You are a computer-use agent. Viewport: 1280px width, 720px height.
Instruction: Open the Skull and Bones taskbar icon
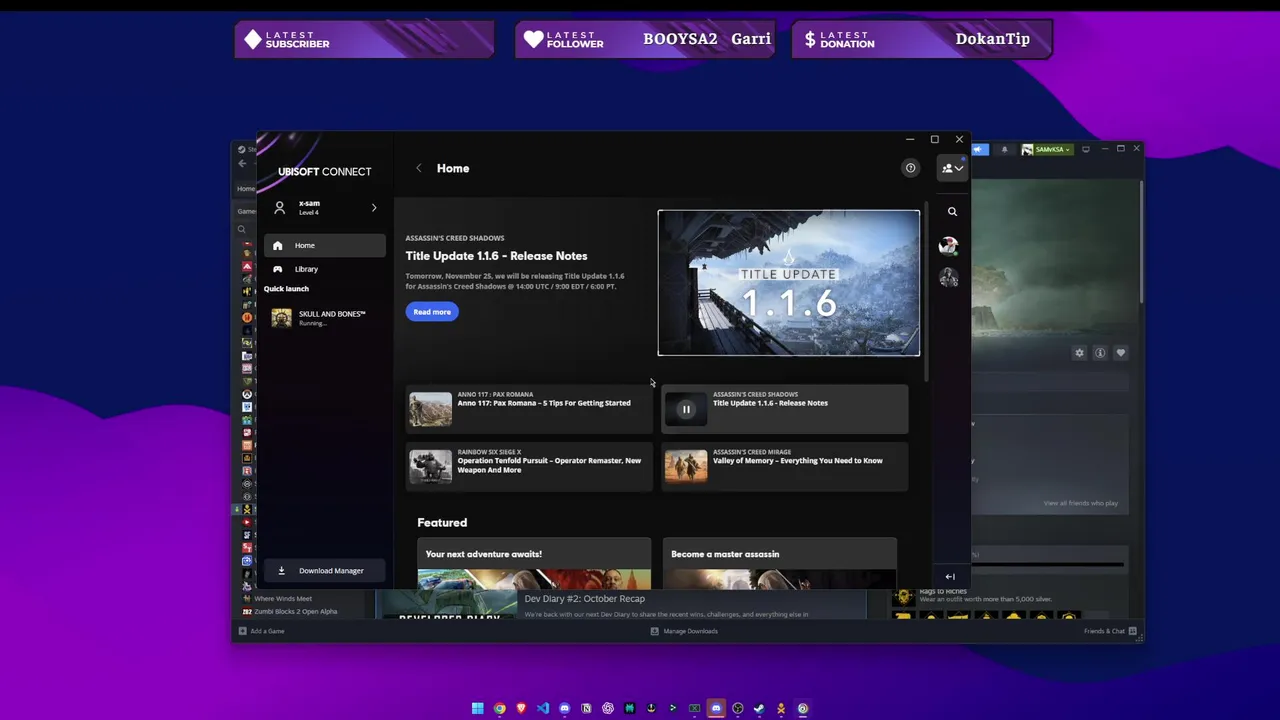tap(781, 708)
